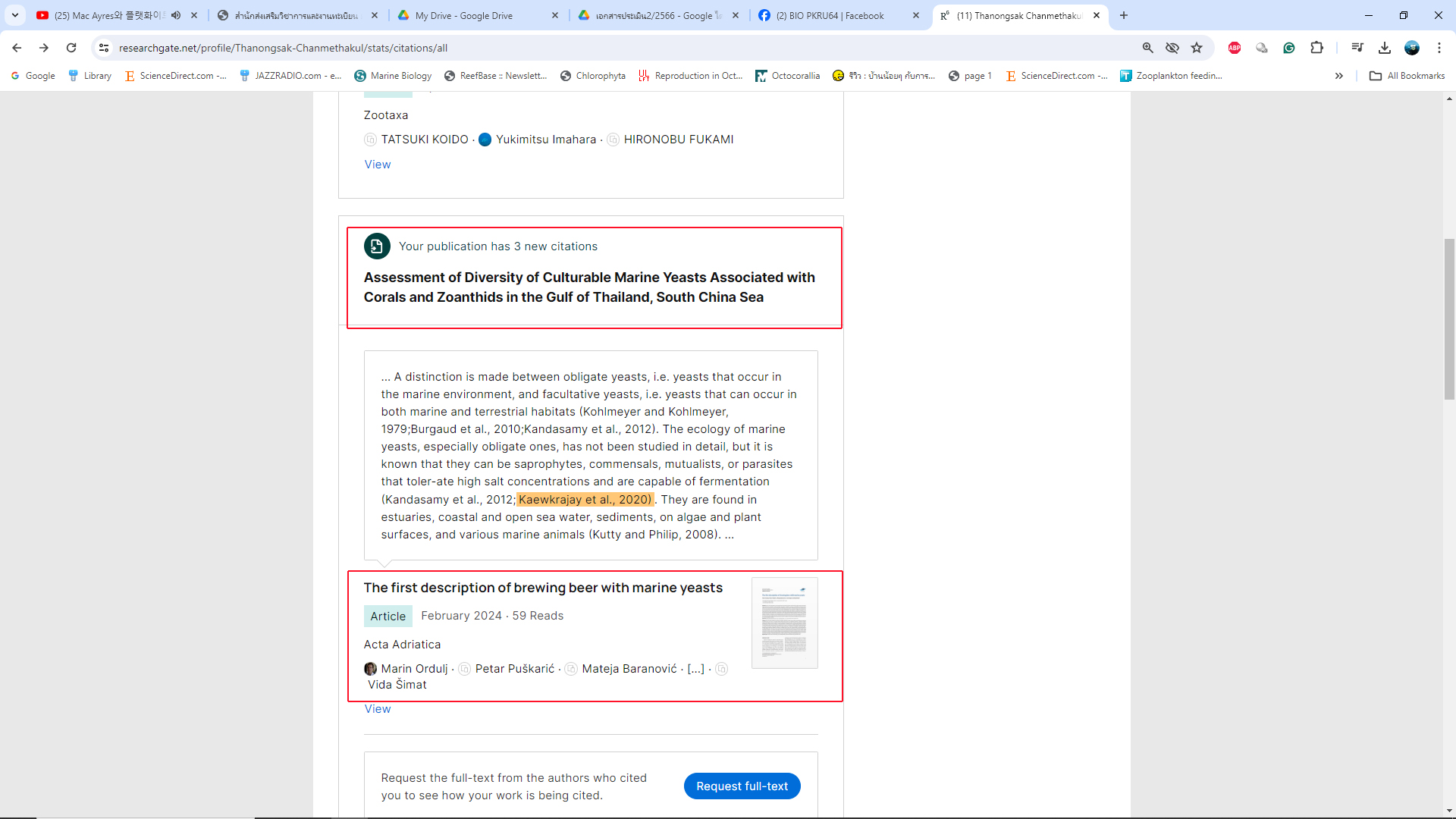Reload the ResearchGate page
1456x819 pixels.
71,48
